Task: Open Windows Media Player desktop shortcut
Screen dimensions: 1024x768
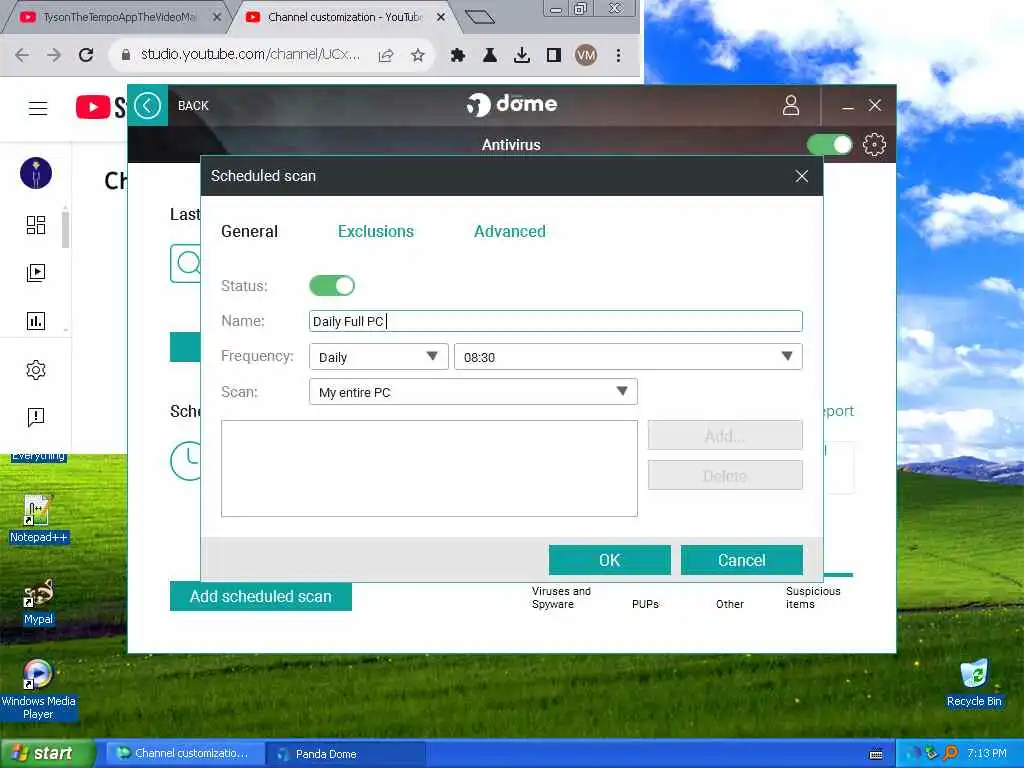Action: coord(38,690)
